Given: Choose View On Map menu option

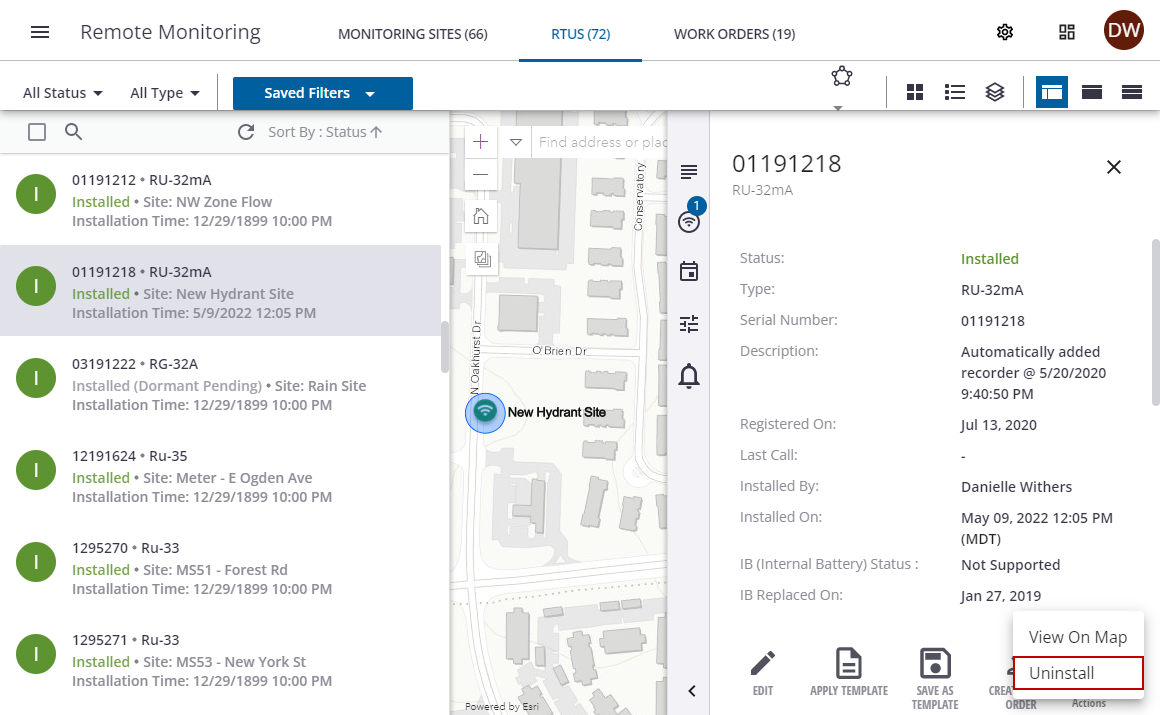Looking at the screenshot, I should pos(1077,637).
